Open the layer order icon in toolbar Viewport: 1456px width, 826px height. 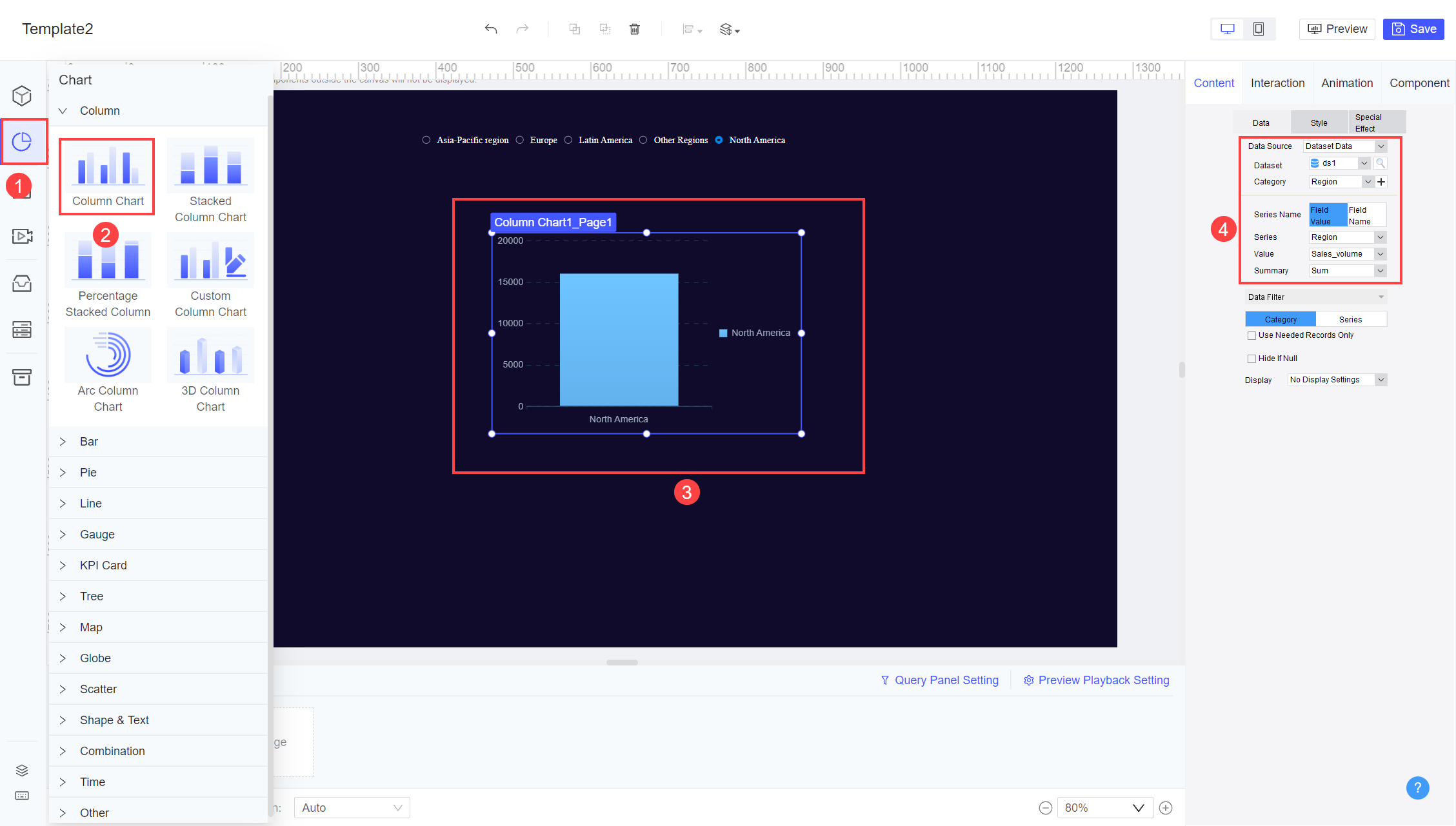[730, 30]
